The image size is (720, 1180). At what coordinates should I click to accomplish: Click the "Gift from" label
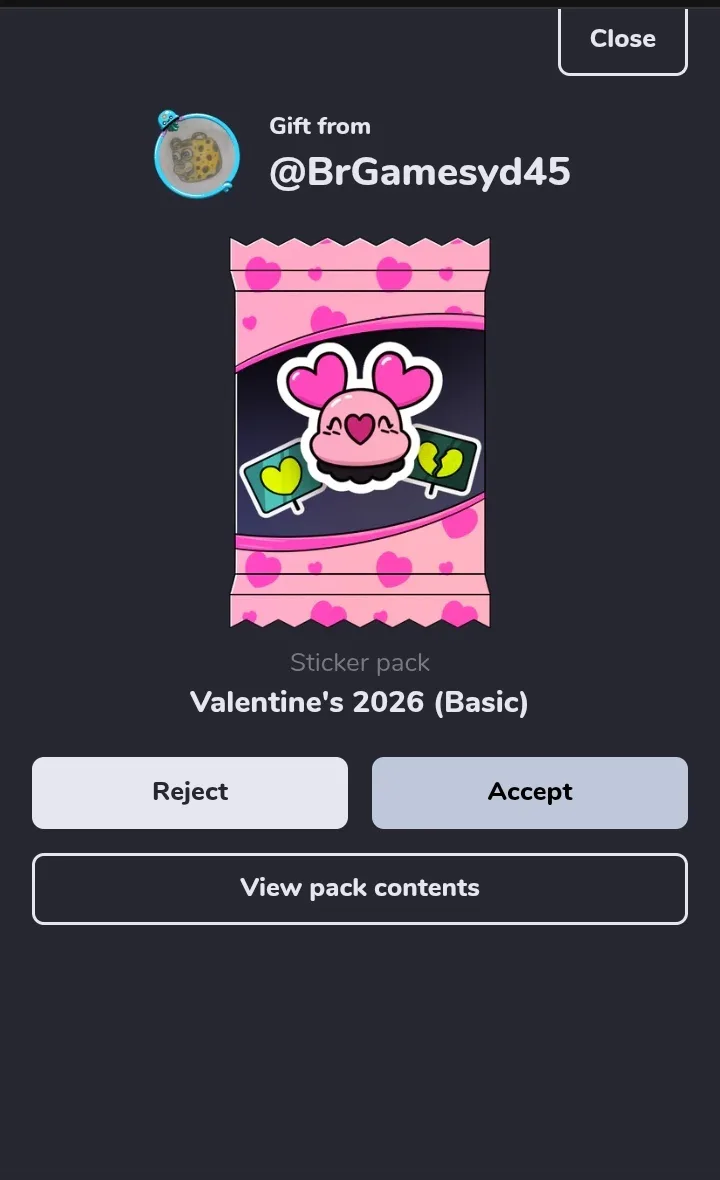click(x=320, y=126)
